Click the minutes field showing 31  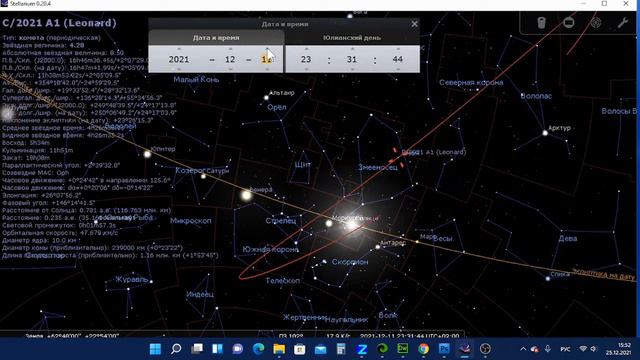[352, 60]
